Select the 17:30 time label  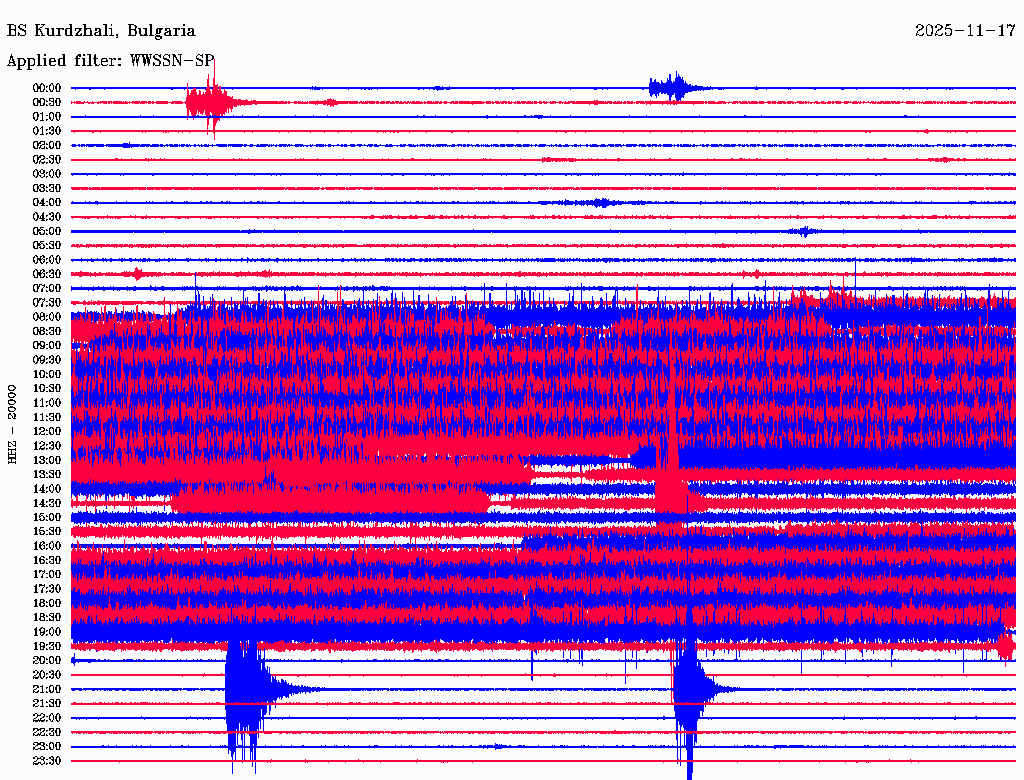[47, 589]
